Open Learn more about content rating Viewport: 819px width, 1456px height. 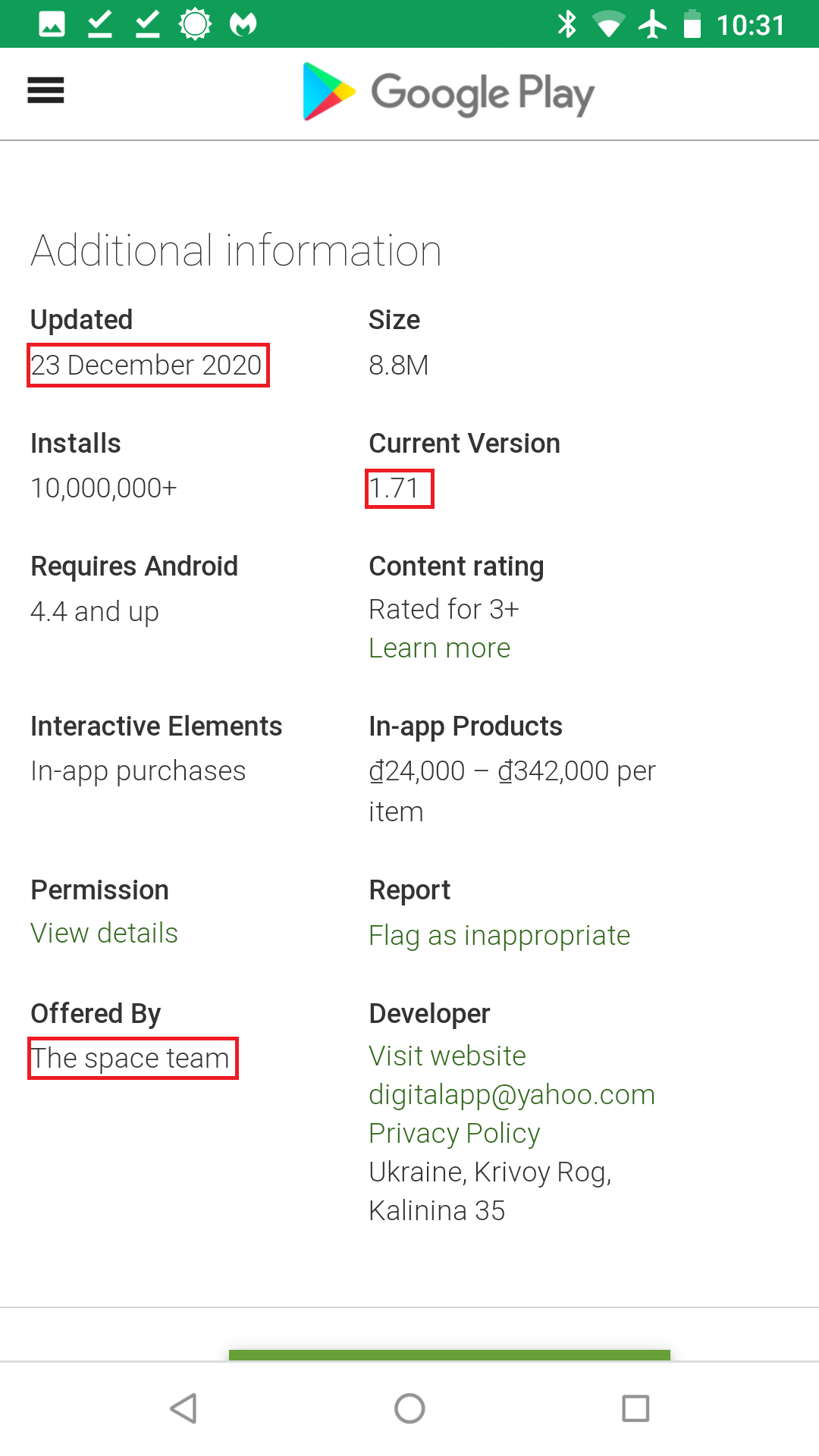[x=439, y=648]
